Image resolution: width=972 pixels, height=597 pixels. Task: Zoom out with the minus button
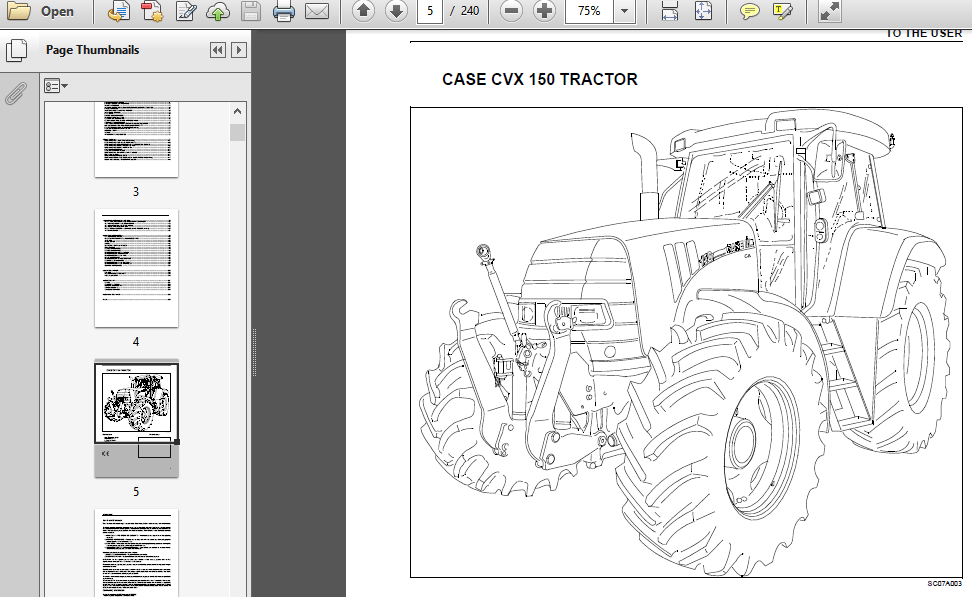[511, 11]
